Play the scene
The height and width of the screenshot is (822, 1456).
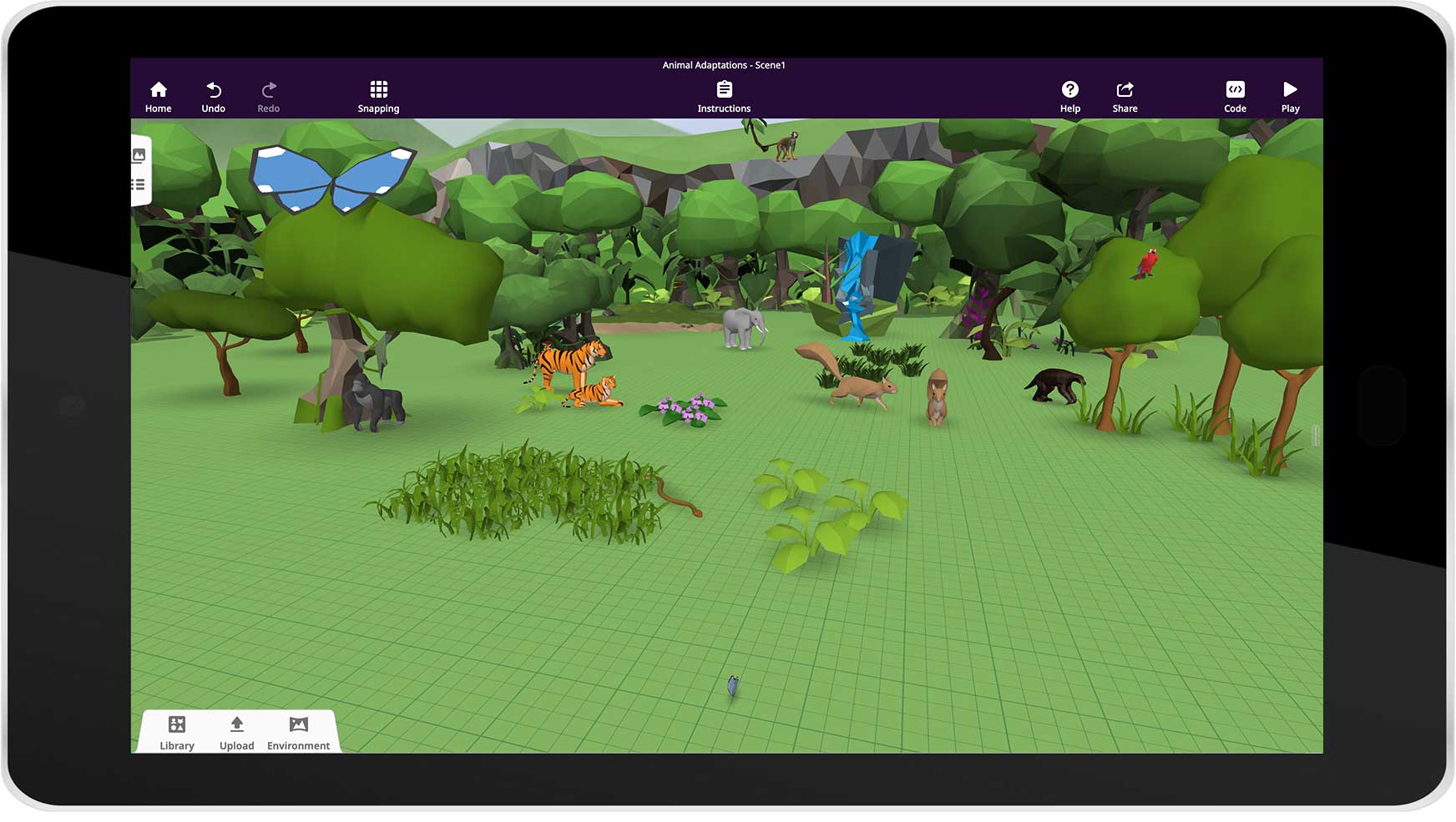[1290, 97]
